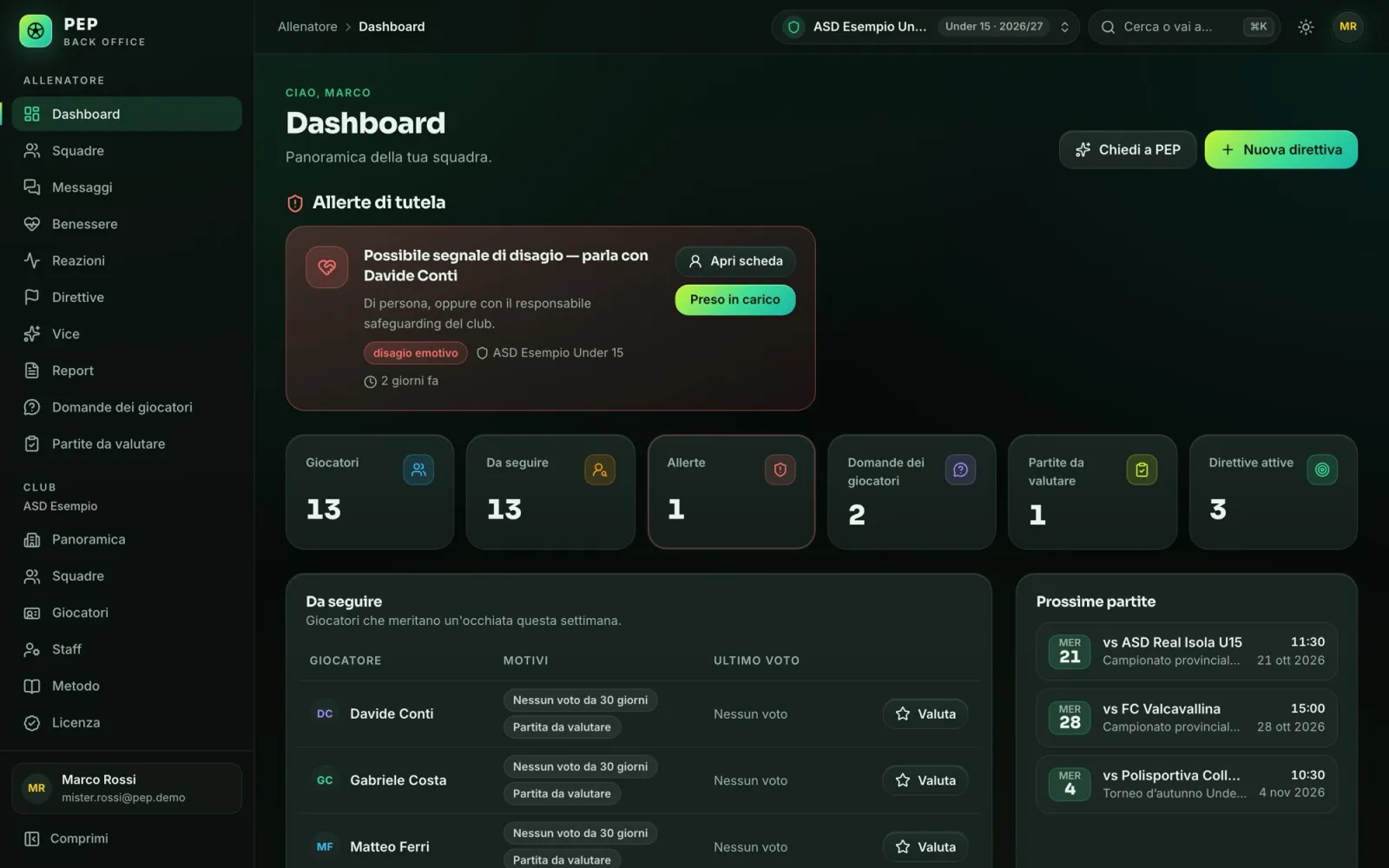Click the Da seguire card icon
The width and height of the screenshot is (1389, 868).
[599, 470]
